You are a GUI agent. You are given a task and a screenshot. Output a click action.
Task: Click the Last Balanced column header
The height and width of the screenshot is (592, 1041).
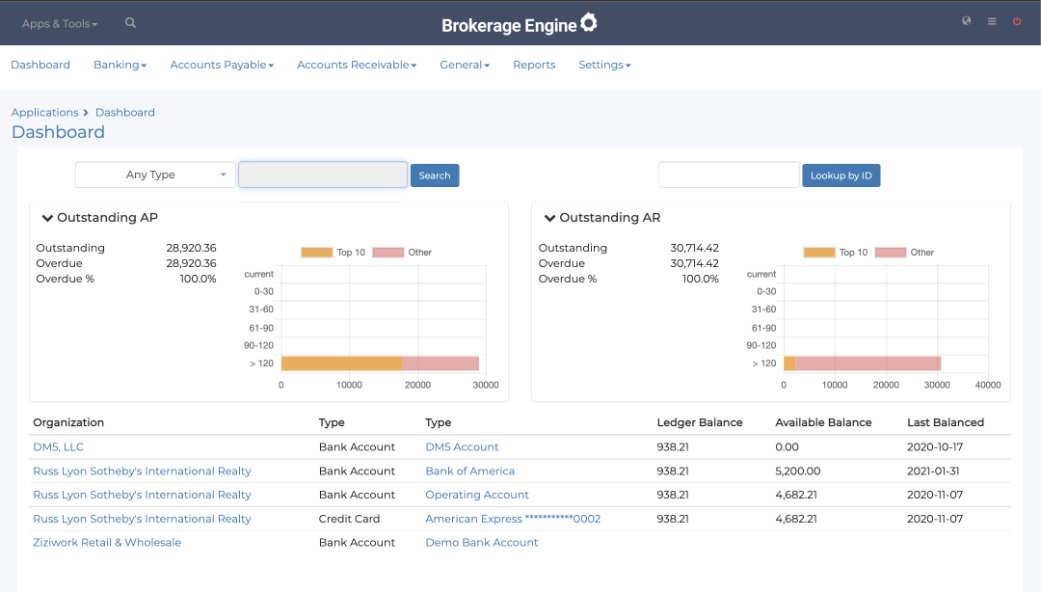pyautogui.click(x=945, y=422)
